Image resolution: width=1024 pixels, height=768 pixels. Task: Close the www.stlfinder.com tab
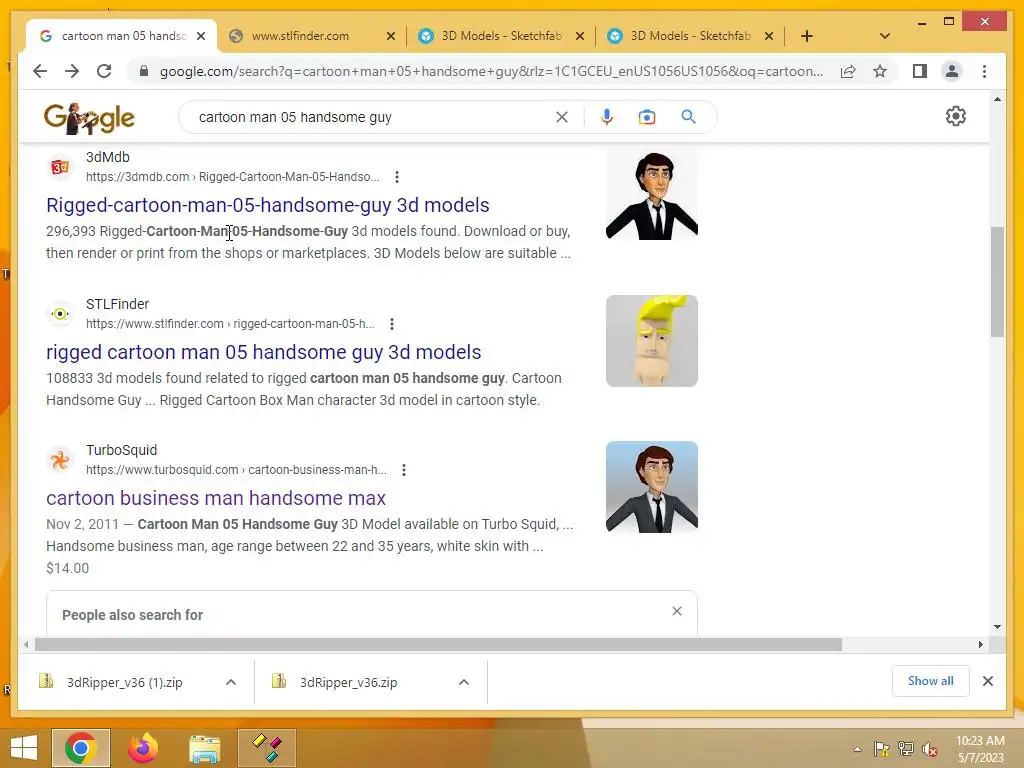391,36
